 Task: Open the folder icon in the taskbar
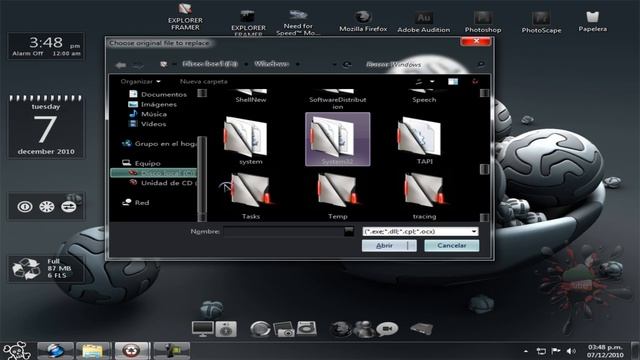[x=93, y=351]
